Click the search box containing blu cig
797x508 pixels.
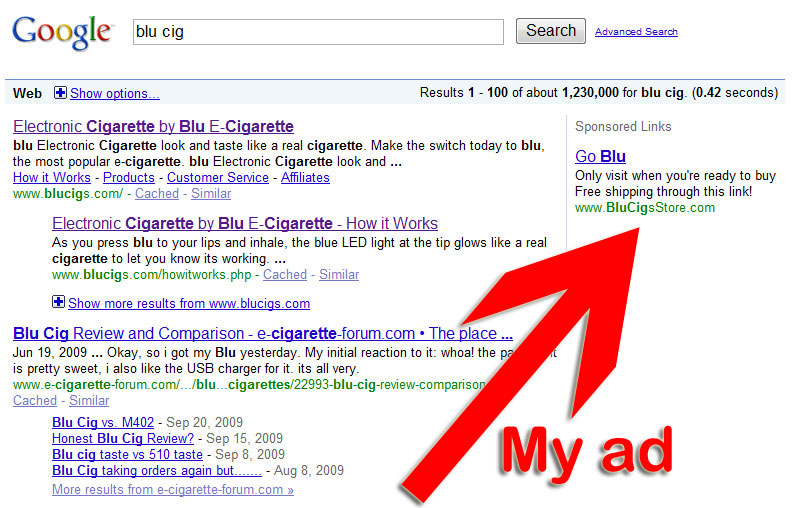318,32
